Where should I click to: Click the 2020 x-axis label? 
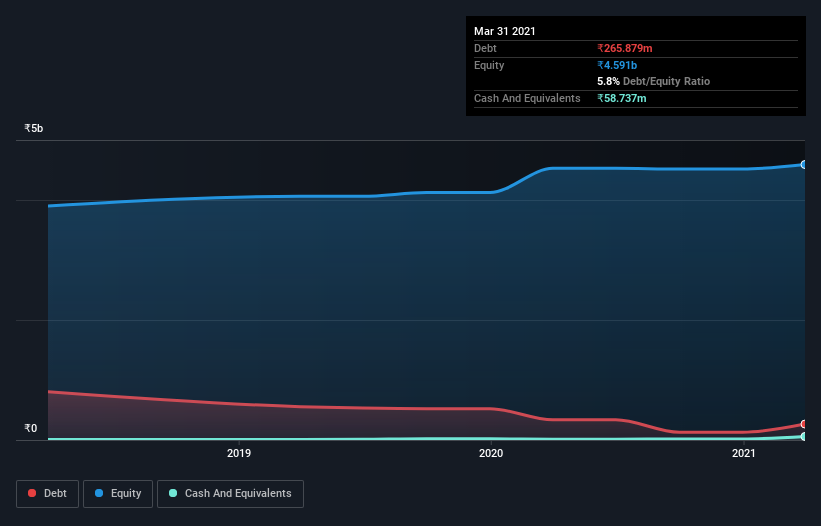(x=491, y=453)
